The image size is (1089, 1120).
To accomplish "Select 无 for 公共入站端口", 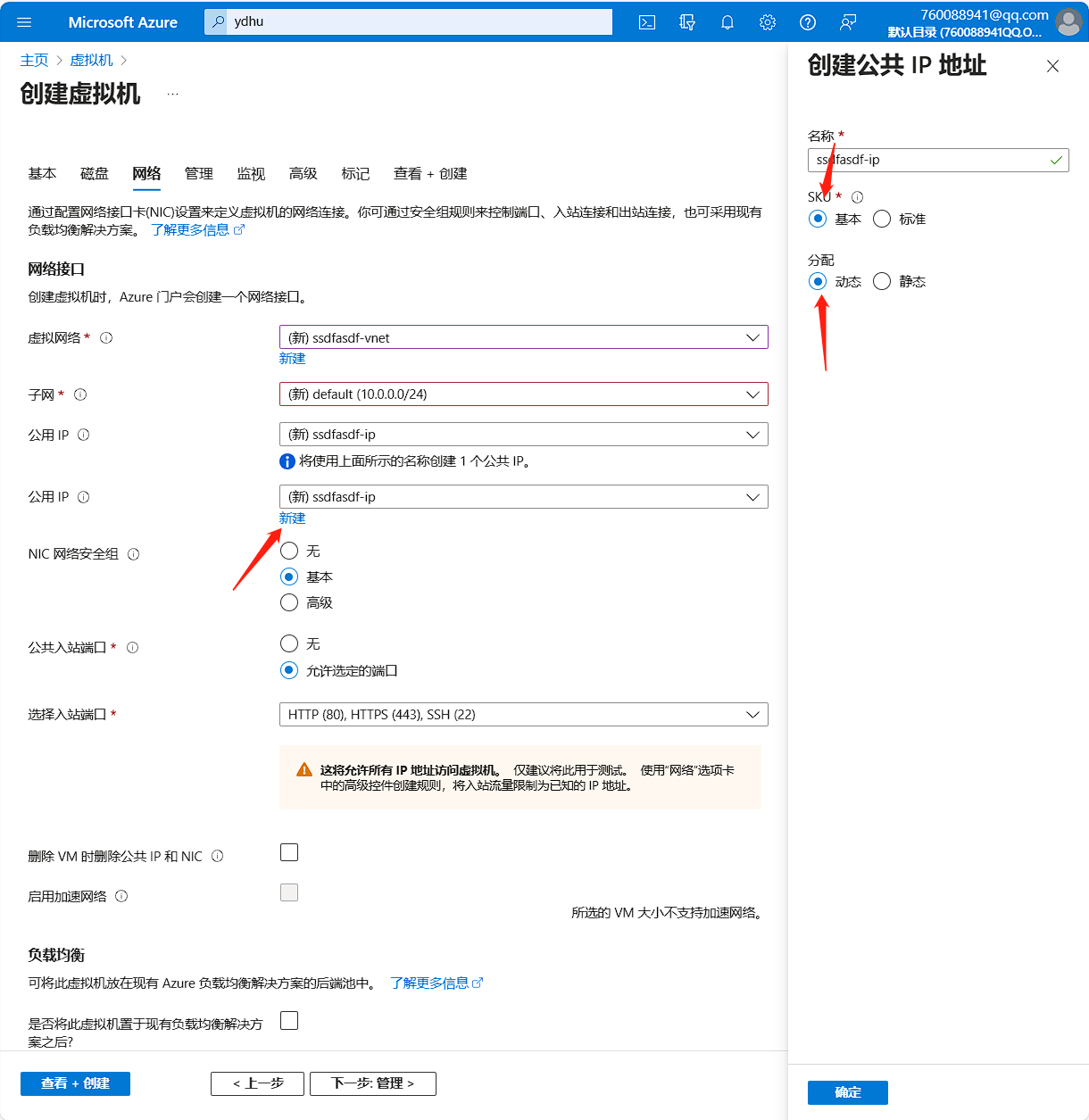I will pyautogui.click(x=289, y=643).
